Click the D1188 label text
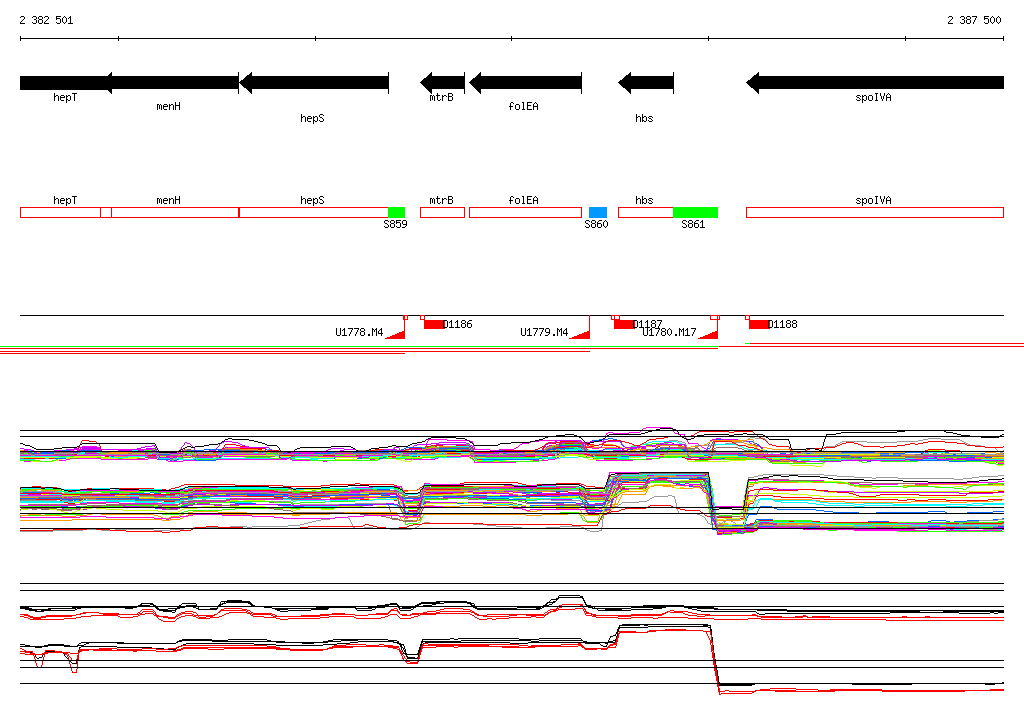This screenshot has width=1024, height=714. pos(783,324)
